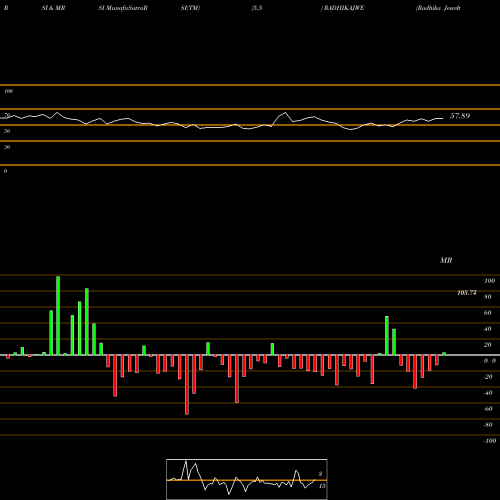Click the current RSI value 57.89
Image resolution: width=500 pixels, height=500 pixels.
[x=460, y=116]
